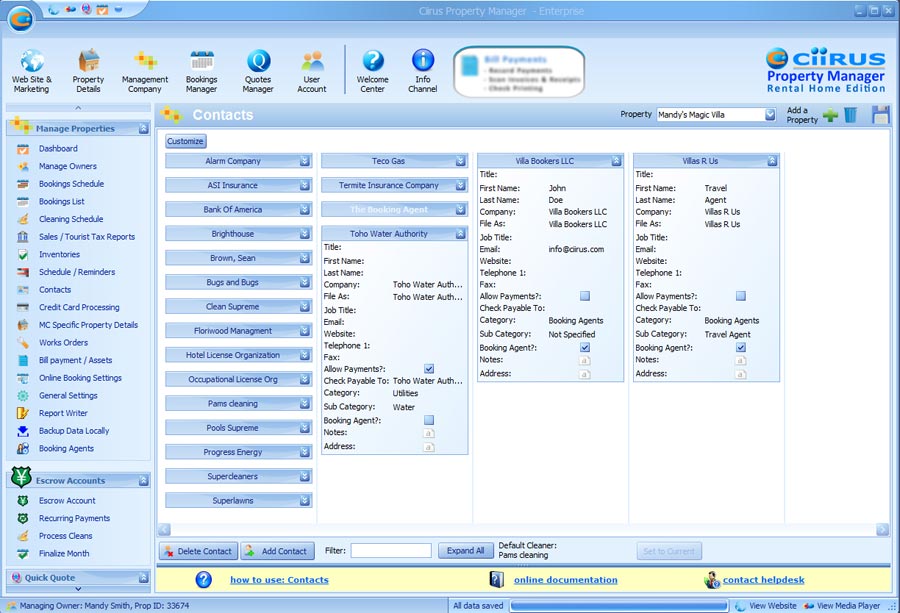
Task: Click trash can delete property icon
Action: tap(851, 115)
